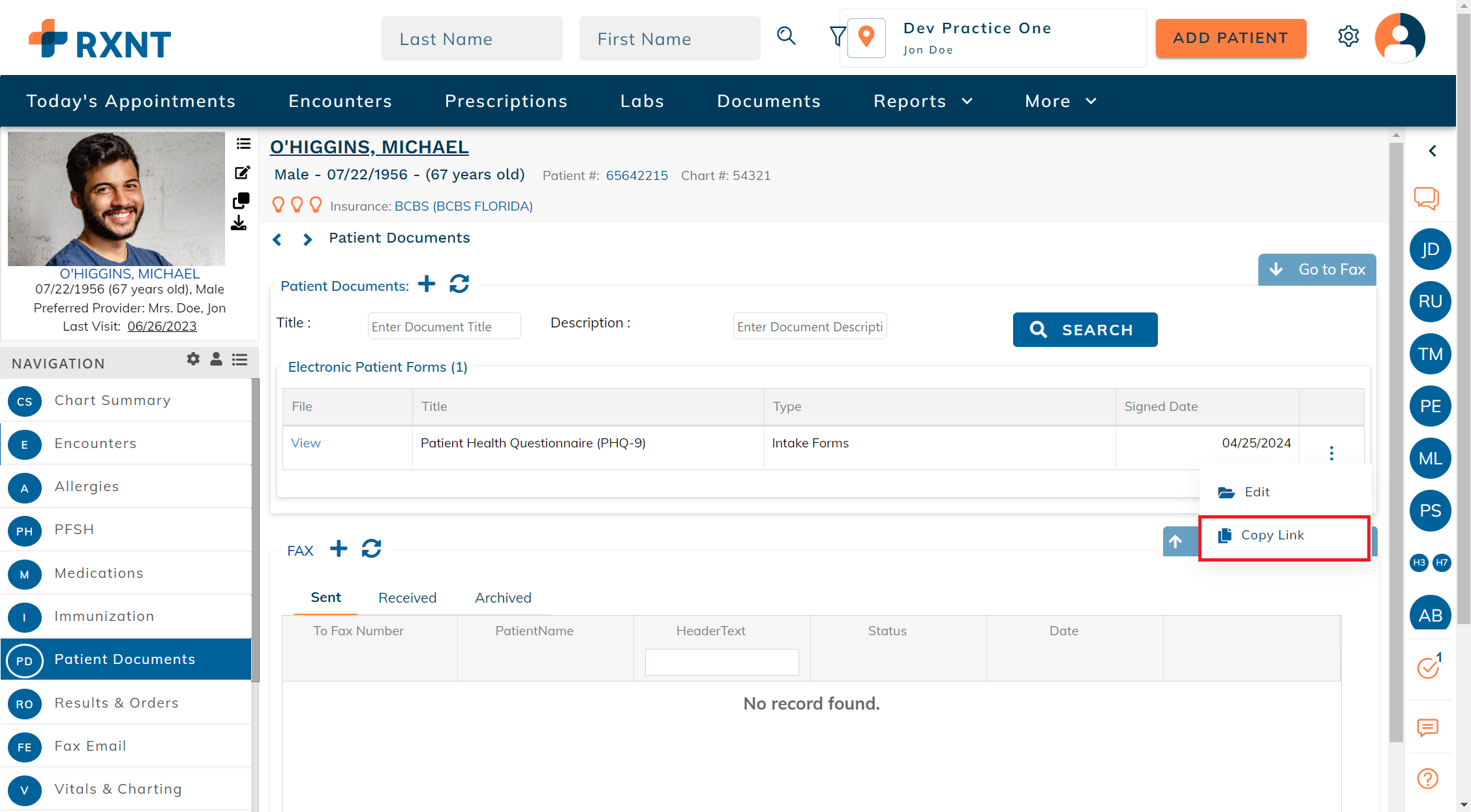Image resolution: width=1471 pixels, height=812 pixels.
Task: Focus the Last Name search field
Action: [472, 38]
